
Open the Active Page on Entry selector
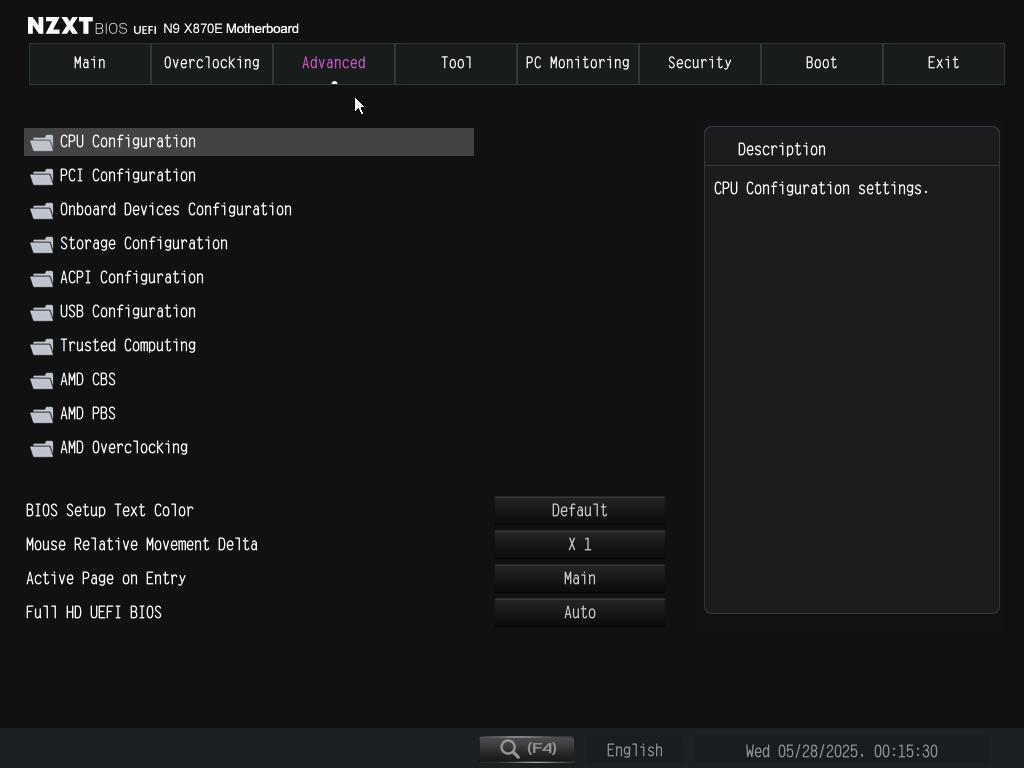[579, 578]
